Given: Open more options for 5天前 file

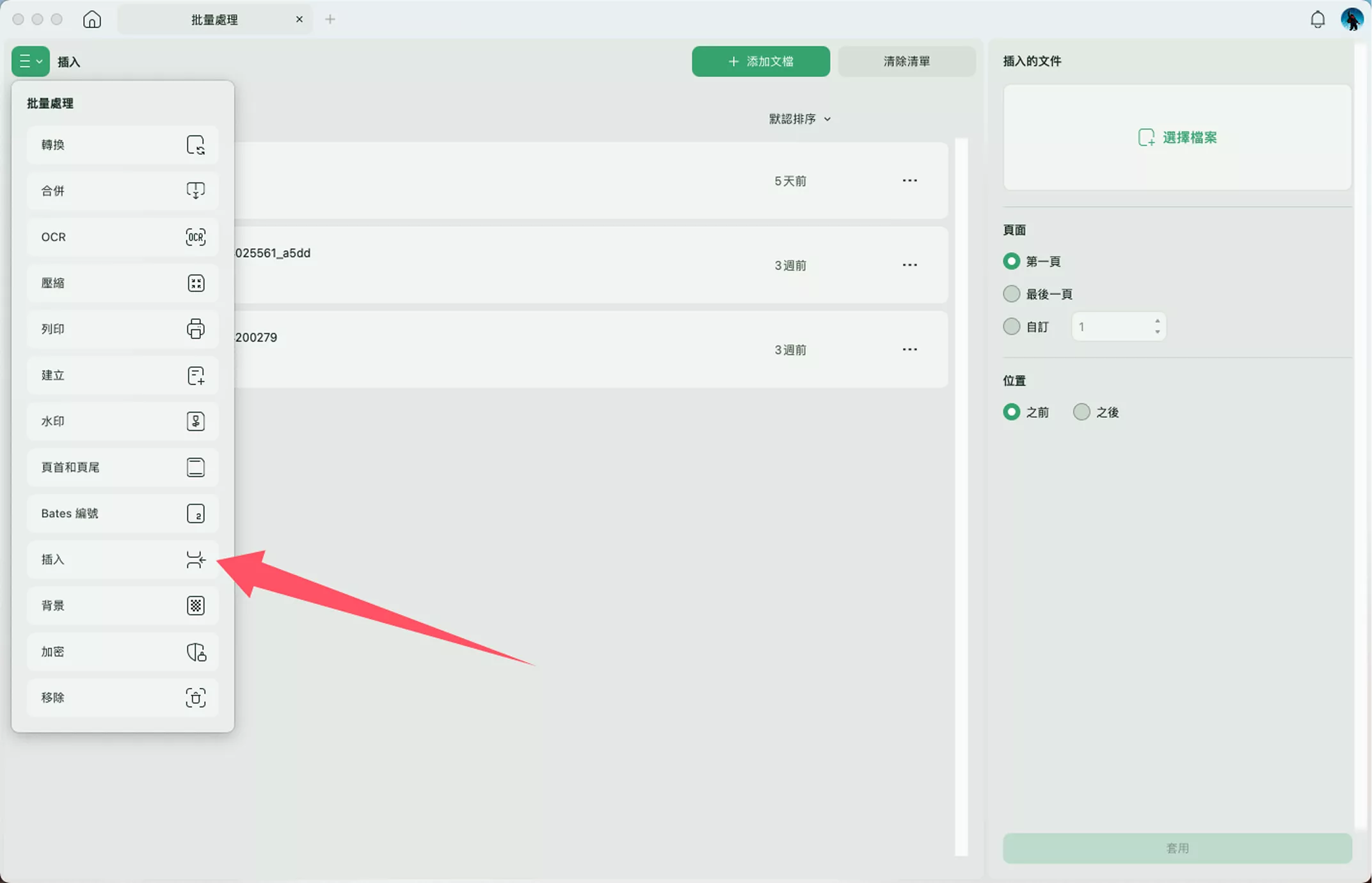Looking at the screenshot, I should 910,180.
